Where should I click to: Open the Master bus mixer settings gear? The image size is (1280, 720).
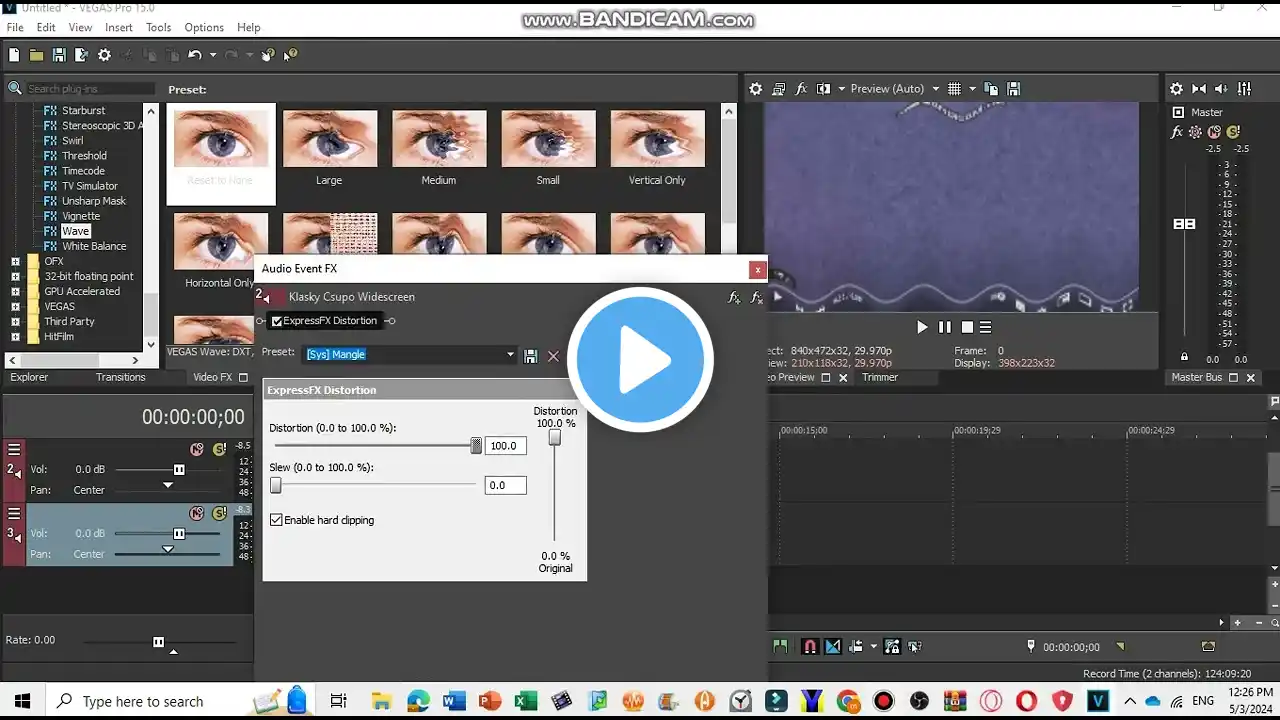pos(1177,89)
